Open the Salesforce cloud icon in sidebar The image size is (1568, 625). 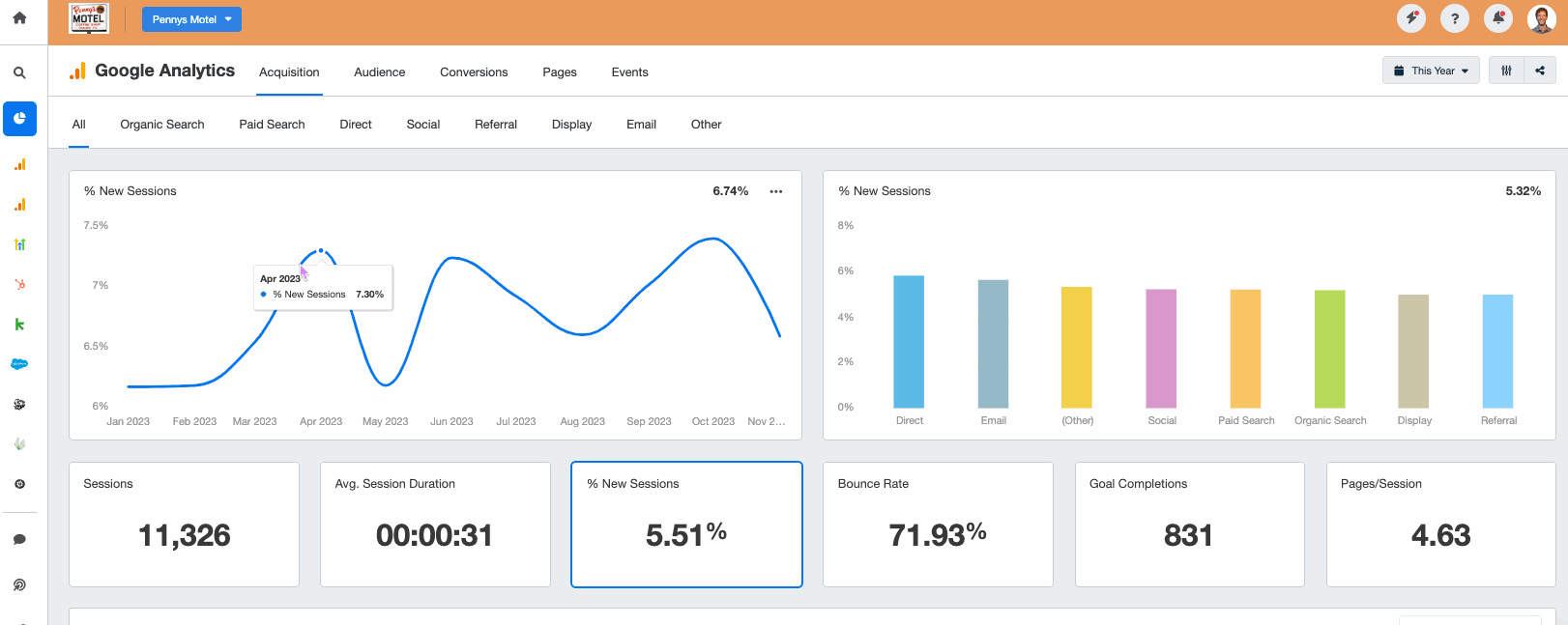click(19, 364)
